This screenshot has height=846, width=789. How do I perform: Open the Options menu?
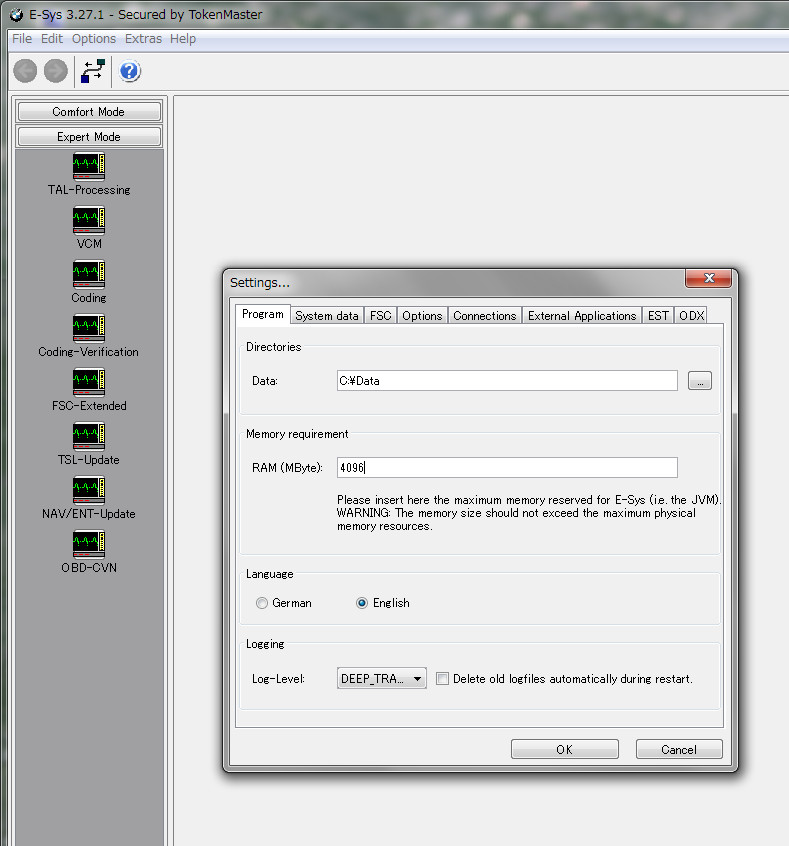tap(94, 39)
